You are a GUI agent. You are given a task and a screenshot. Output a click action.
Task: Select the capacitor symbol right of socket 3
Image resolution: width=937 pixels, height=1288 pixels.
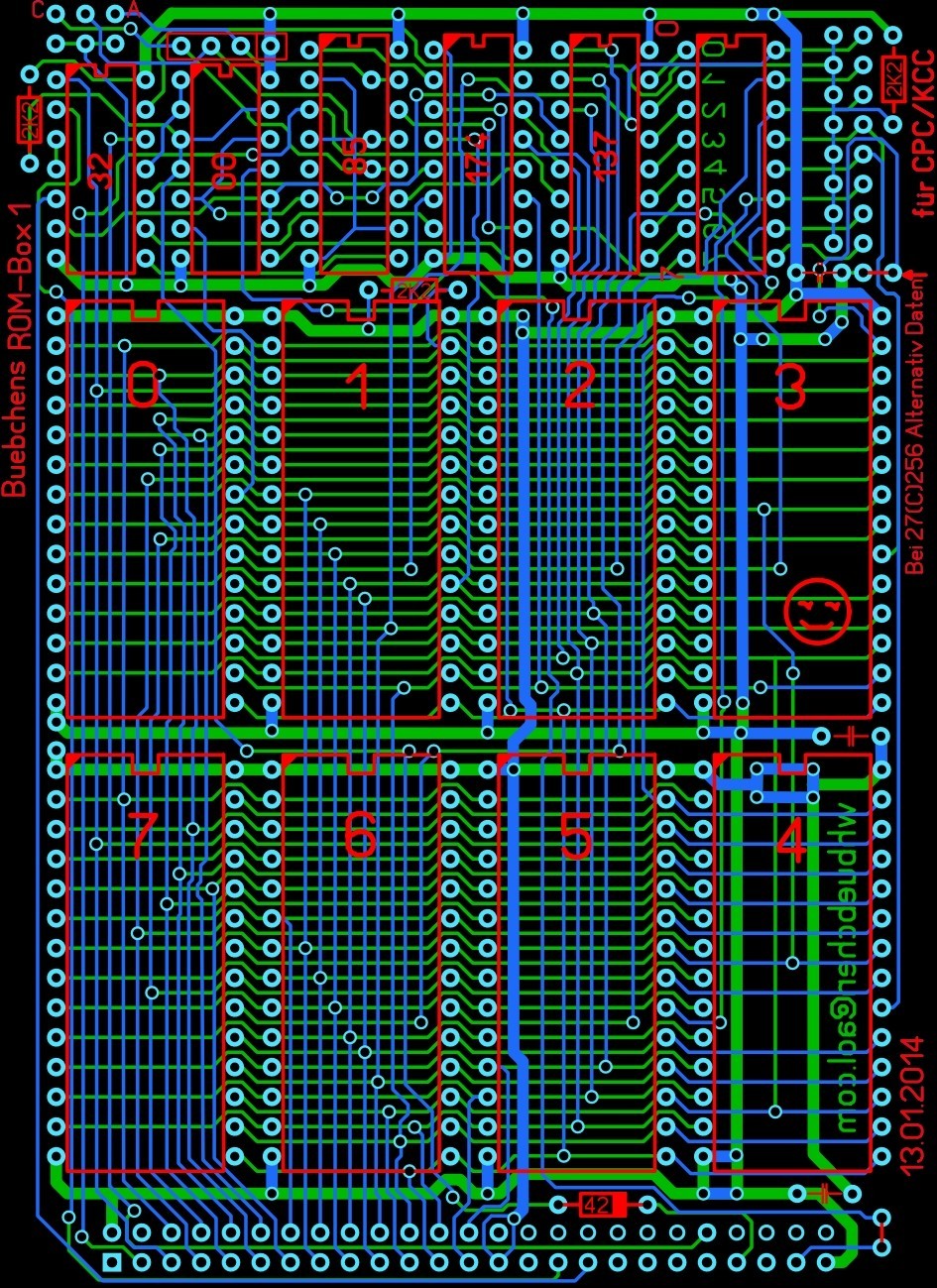(x=850, y=735)
